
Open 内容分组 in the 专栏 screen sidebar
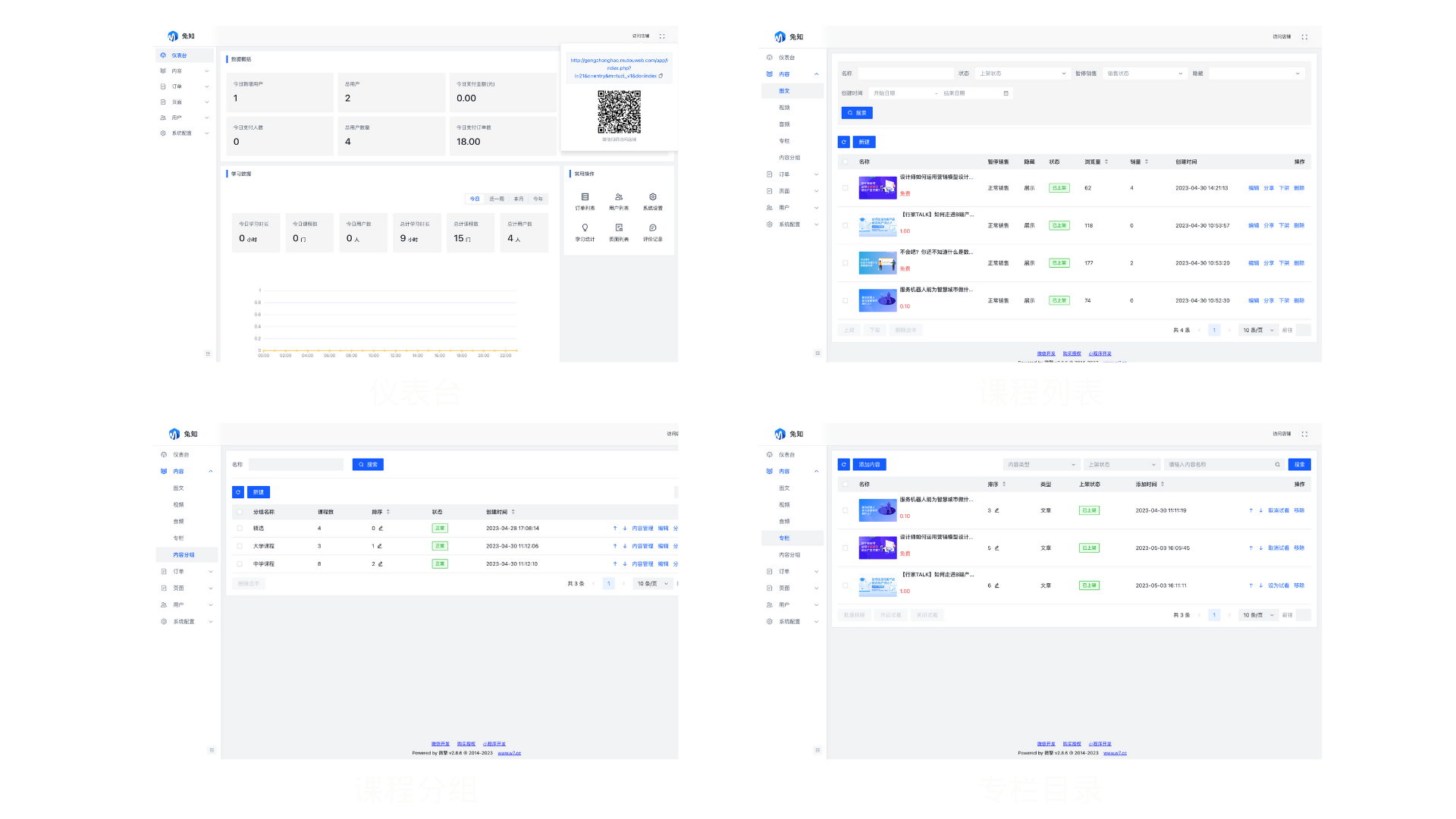(789, 555)
